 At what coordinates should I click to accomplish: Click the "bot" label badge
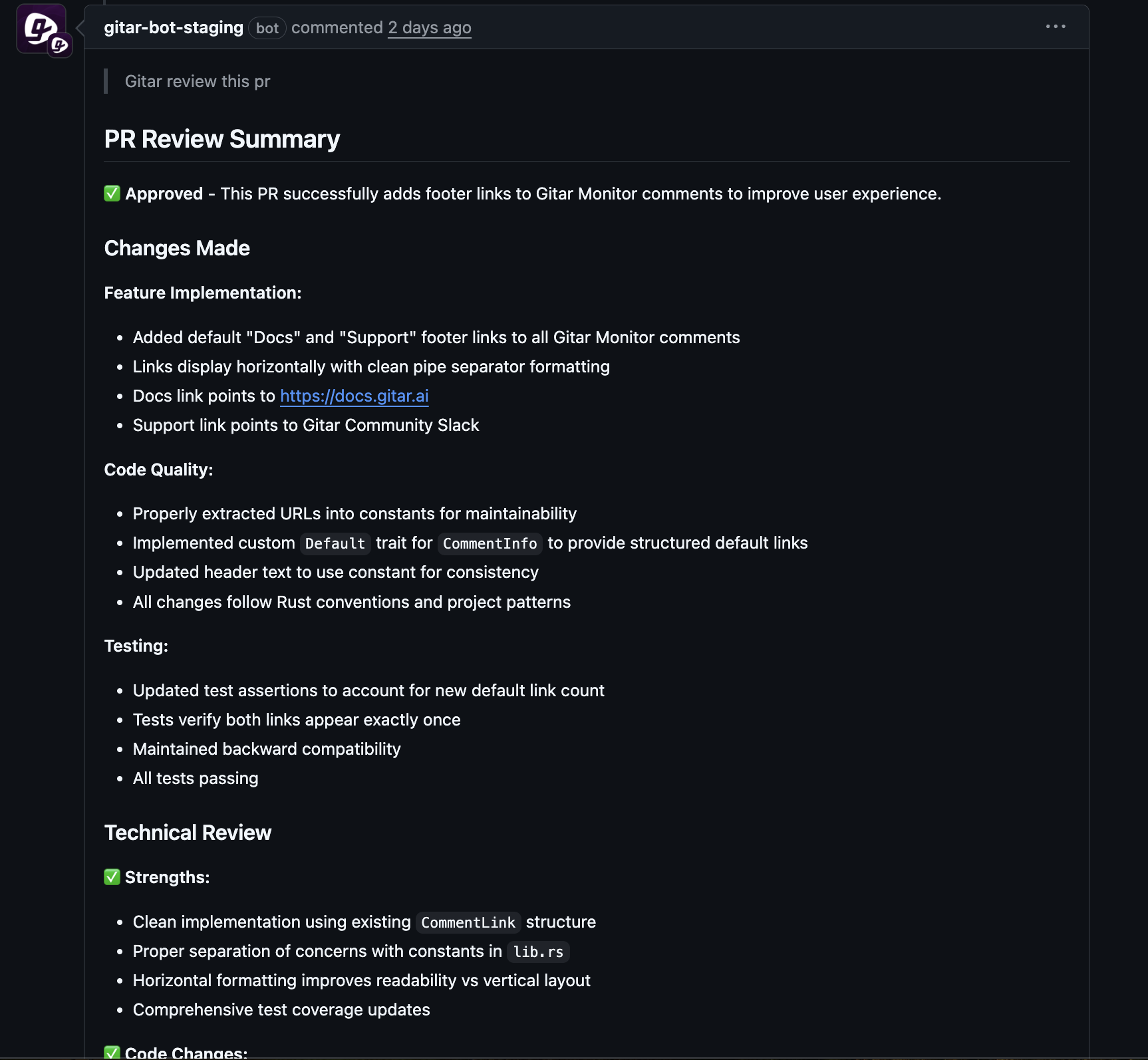pyautogui.click(x=267, y=28)
